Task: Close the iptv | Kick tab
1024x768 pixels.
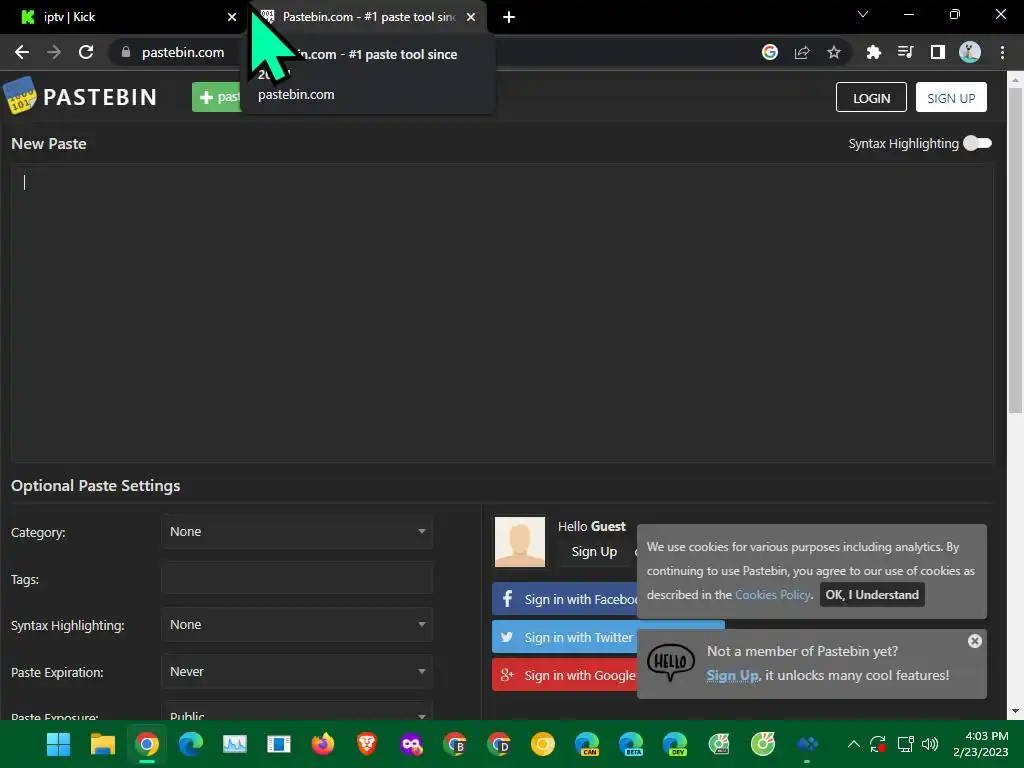Action: [x=232, y=17]
